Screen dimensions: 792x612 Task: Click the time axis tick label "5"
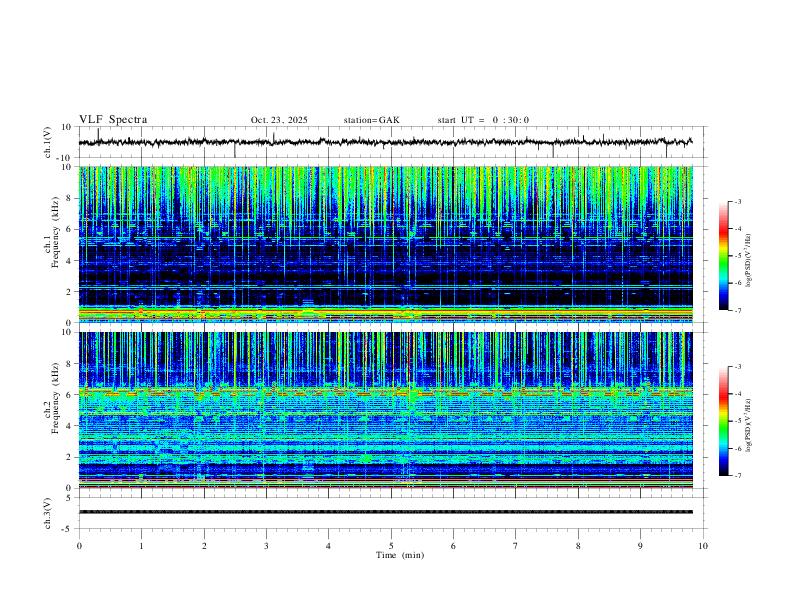(391, 546)
